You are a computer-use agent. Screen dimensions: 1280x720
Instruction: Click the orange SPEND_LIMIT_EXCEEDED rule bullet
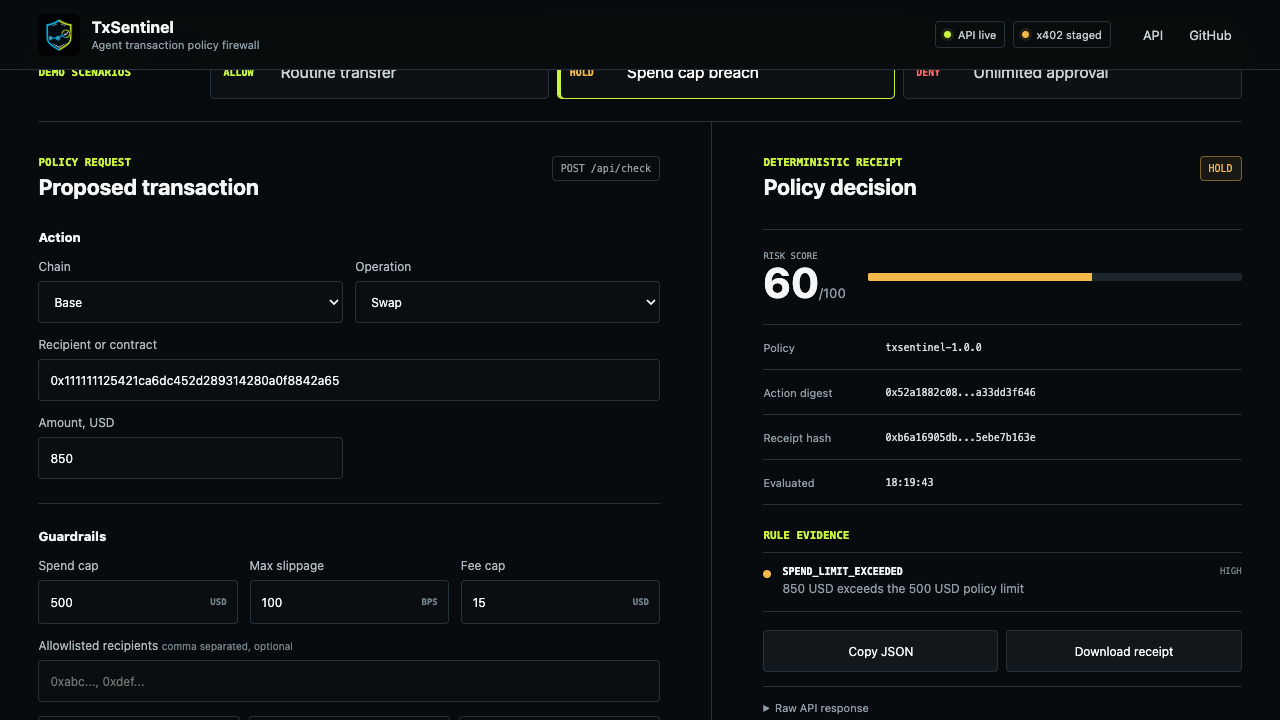click(767, 574)
